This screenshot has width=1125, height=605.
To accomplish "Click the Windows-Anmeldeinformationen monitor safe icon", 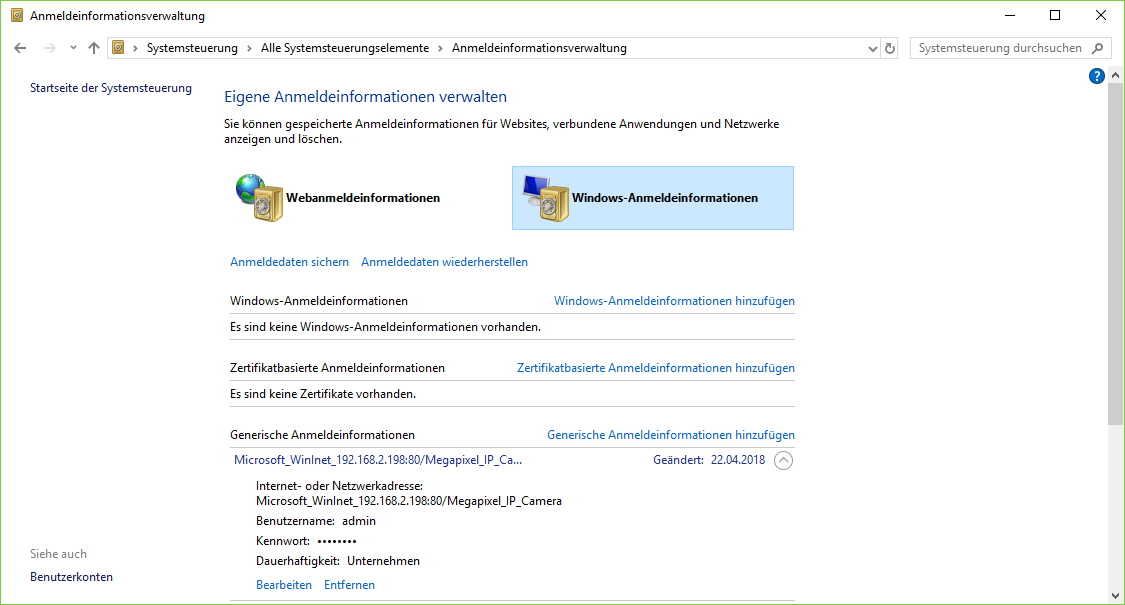I will [546, 198].
